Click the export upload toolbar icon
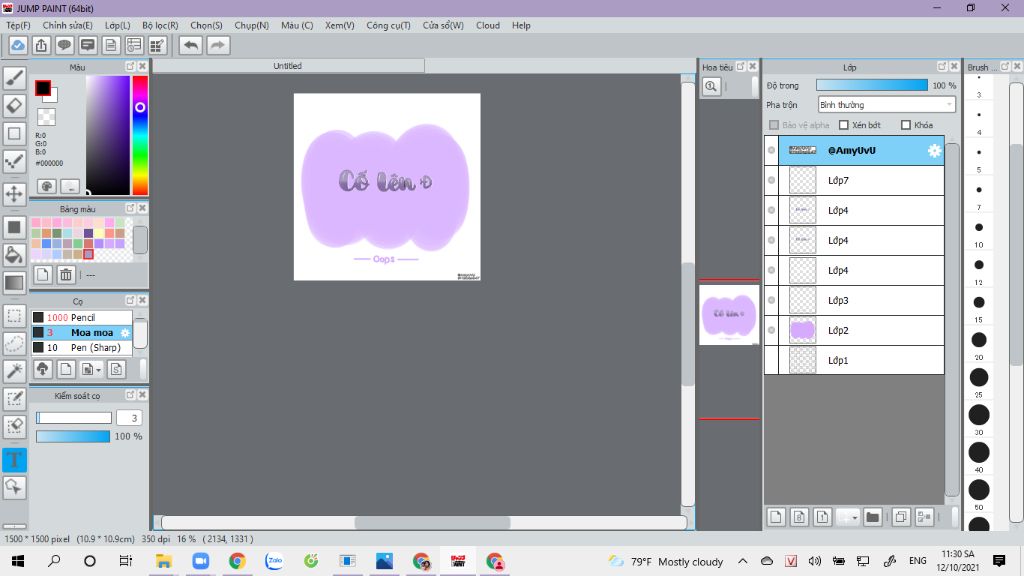This screenshot has width=1024, height=576. (41, 45)
